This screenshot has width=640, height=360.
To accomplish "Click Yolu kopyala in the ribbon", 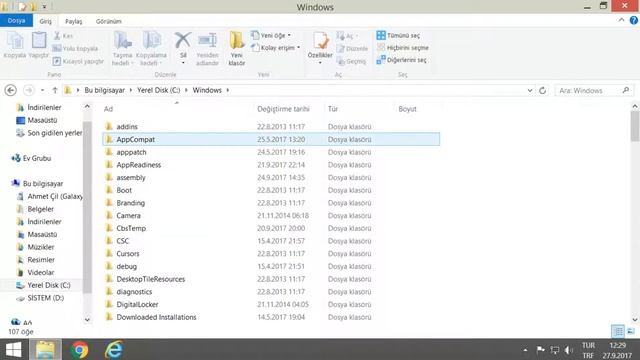I will point(76,49).
